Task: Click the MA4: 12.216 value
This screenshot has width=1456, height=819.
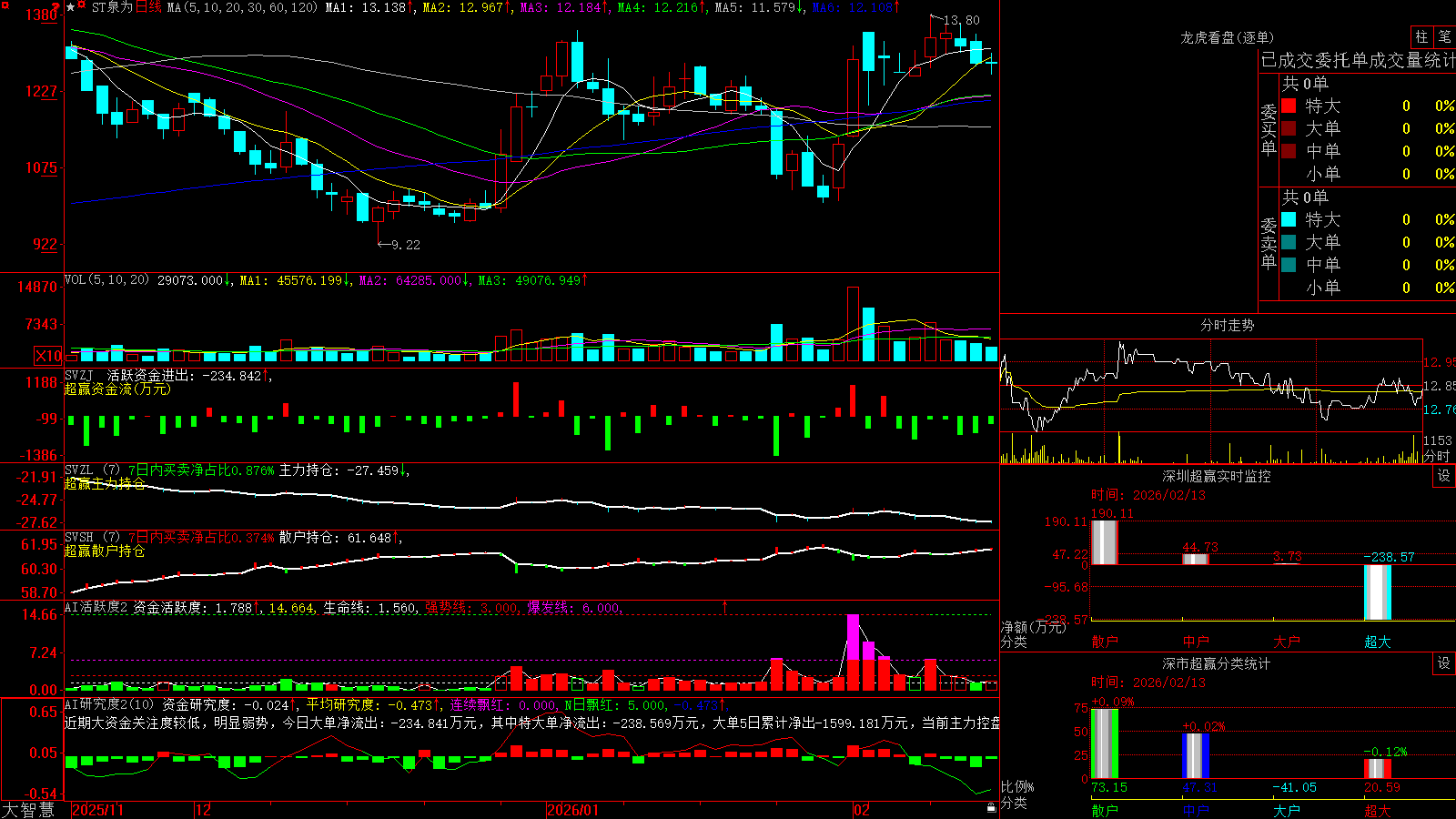Action: [x=658, y=7]
